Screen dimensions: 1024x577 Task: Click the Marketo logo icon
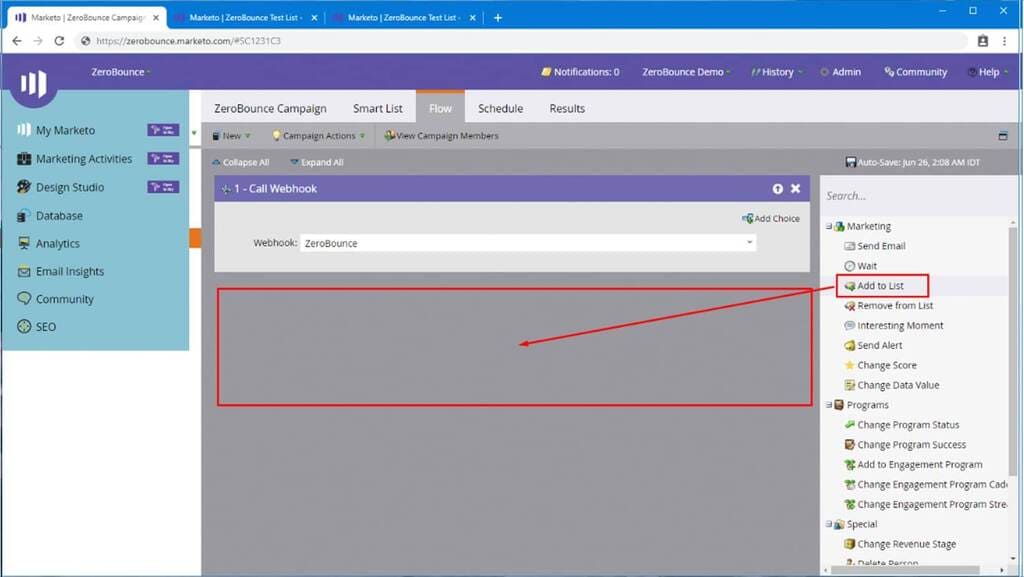(33, 84)
